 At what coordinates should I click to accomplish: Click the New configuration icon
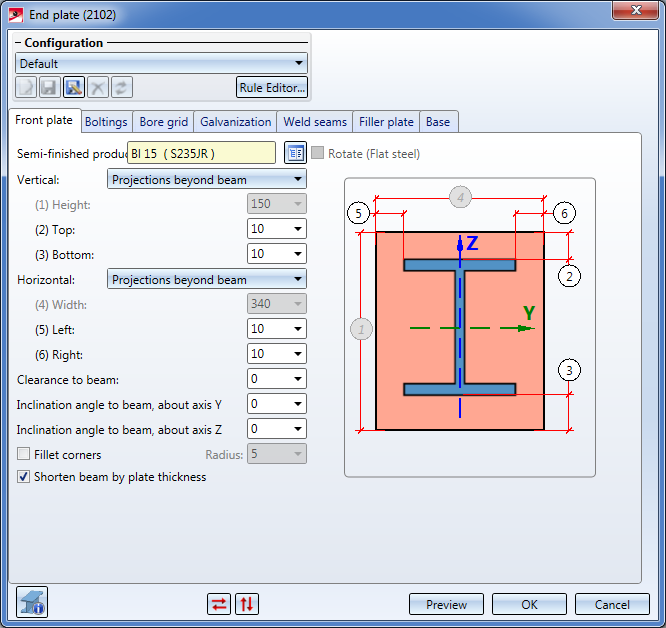[26, 87]
